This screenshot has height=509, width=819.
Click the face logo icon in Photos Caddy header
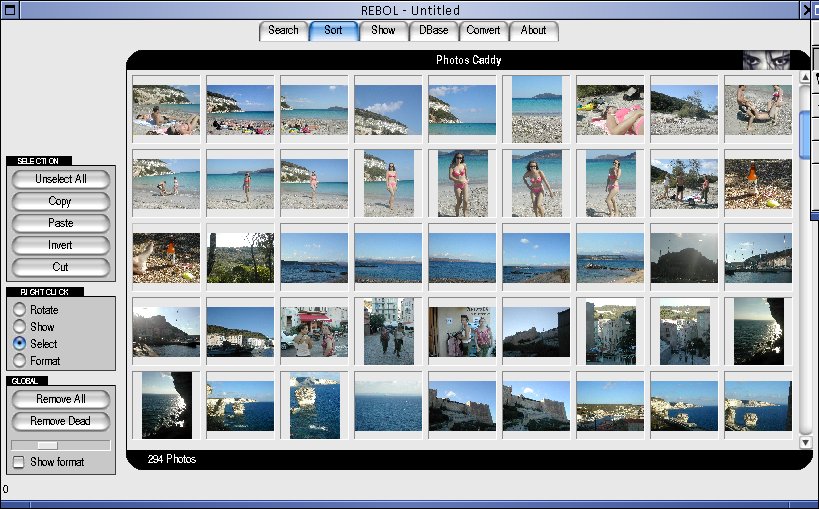point(766,60)
